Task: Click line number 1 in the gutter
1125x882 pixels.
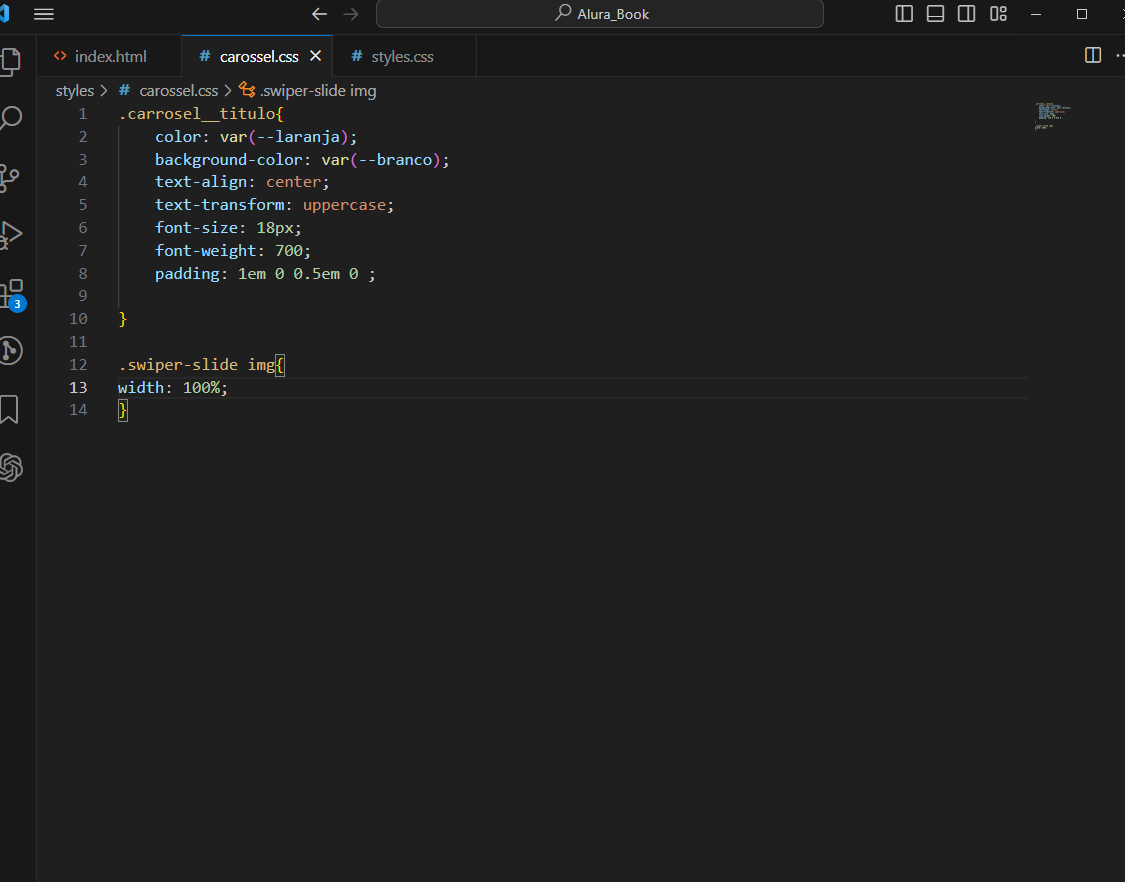Action: 83,113
